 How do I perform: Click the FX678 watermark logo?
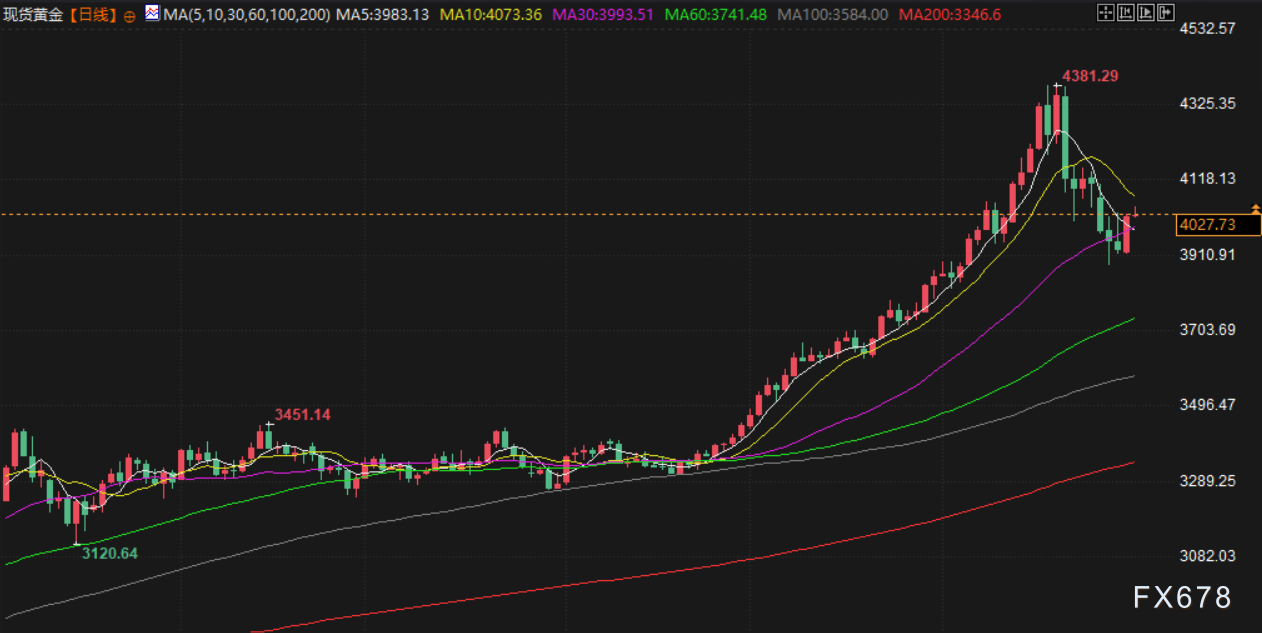(1182, 598)
